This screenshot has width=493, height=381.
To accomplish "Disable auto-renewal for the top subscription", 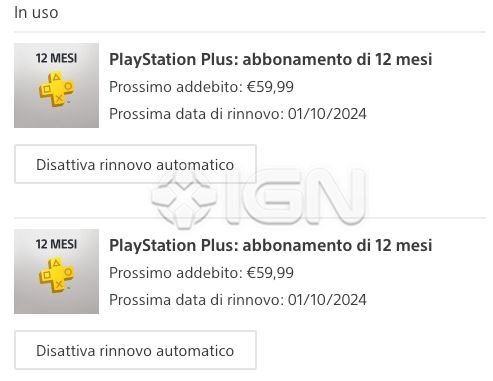I will pyautogui.click(x=135, y=164).
